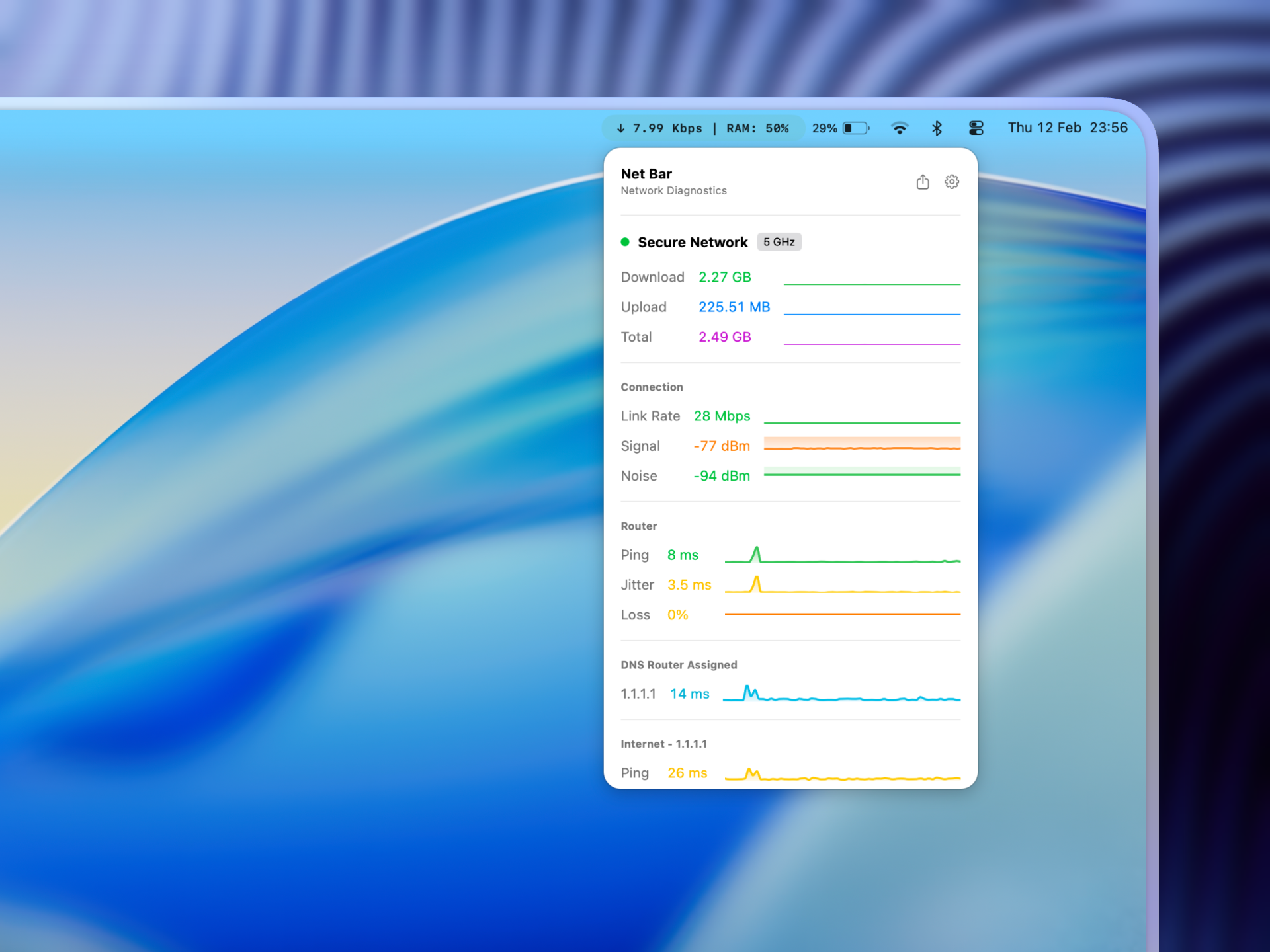Screen dimensions: 1270x952
Task: Open the Net Bar share menu
Action: pyautogui.click(x=923, y=182)
